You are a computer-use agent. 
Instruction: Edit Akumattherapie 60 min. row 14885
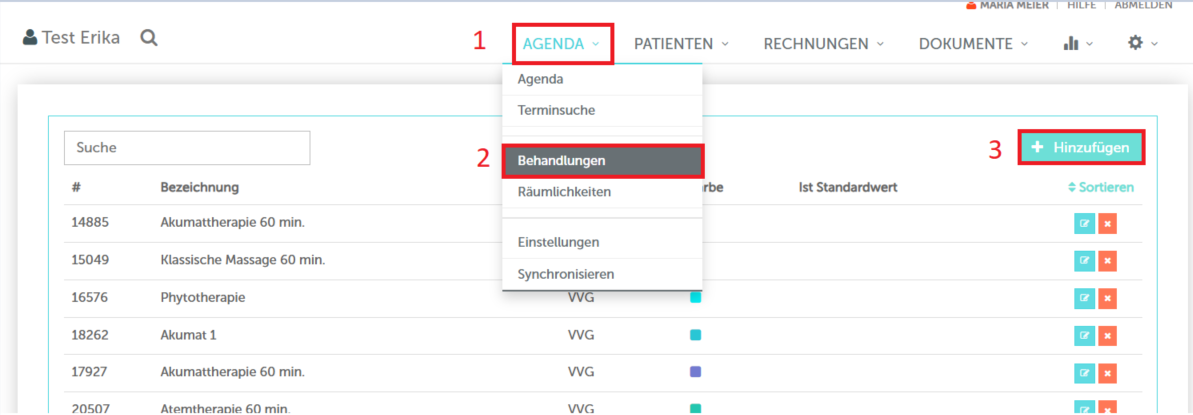pos(1084,223)
